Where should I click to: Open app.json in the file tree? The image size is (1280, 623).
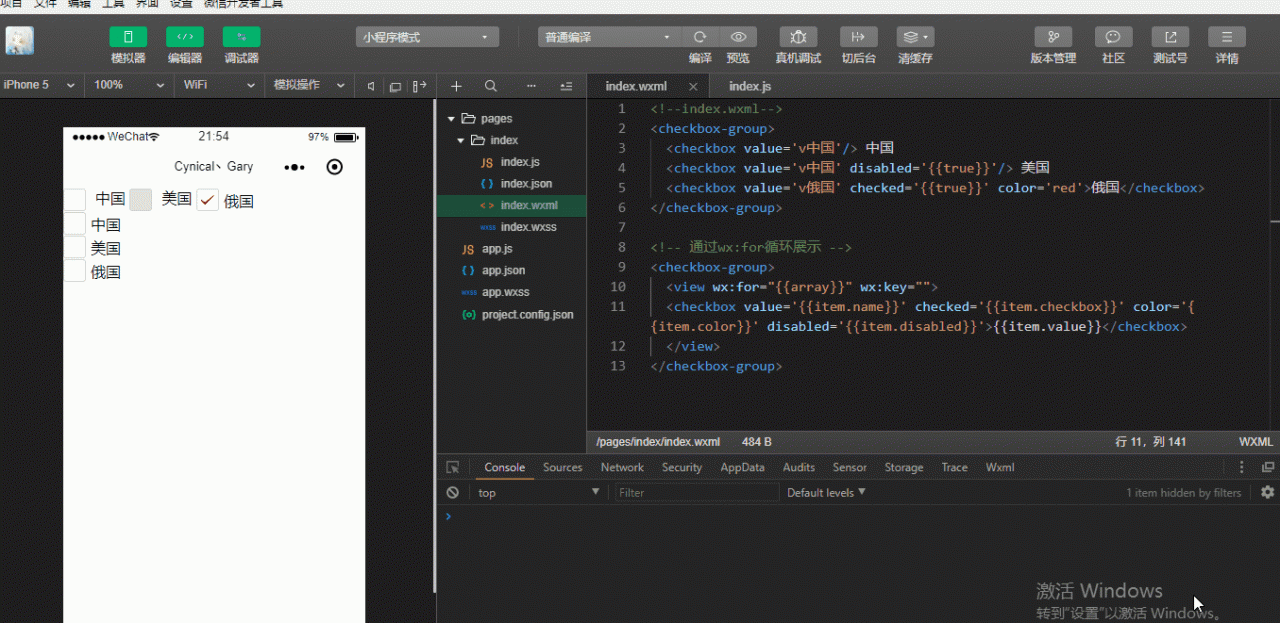(x=503, y=271)
